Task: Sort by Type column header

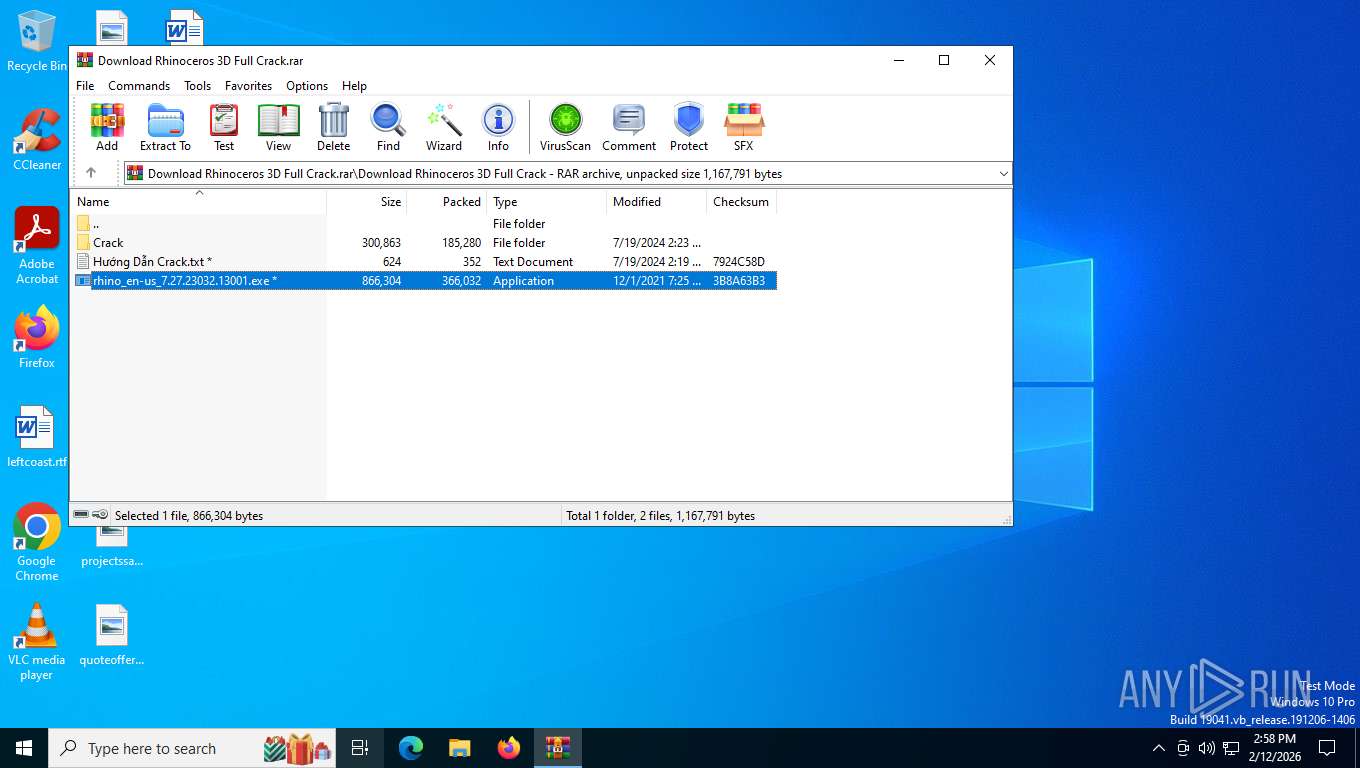Action: 547,201
